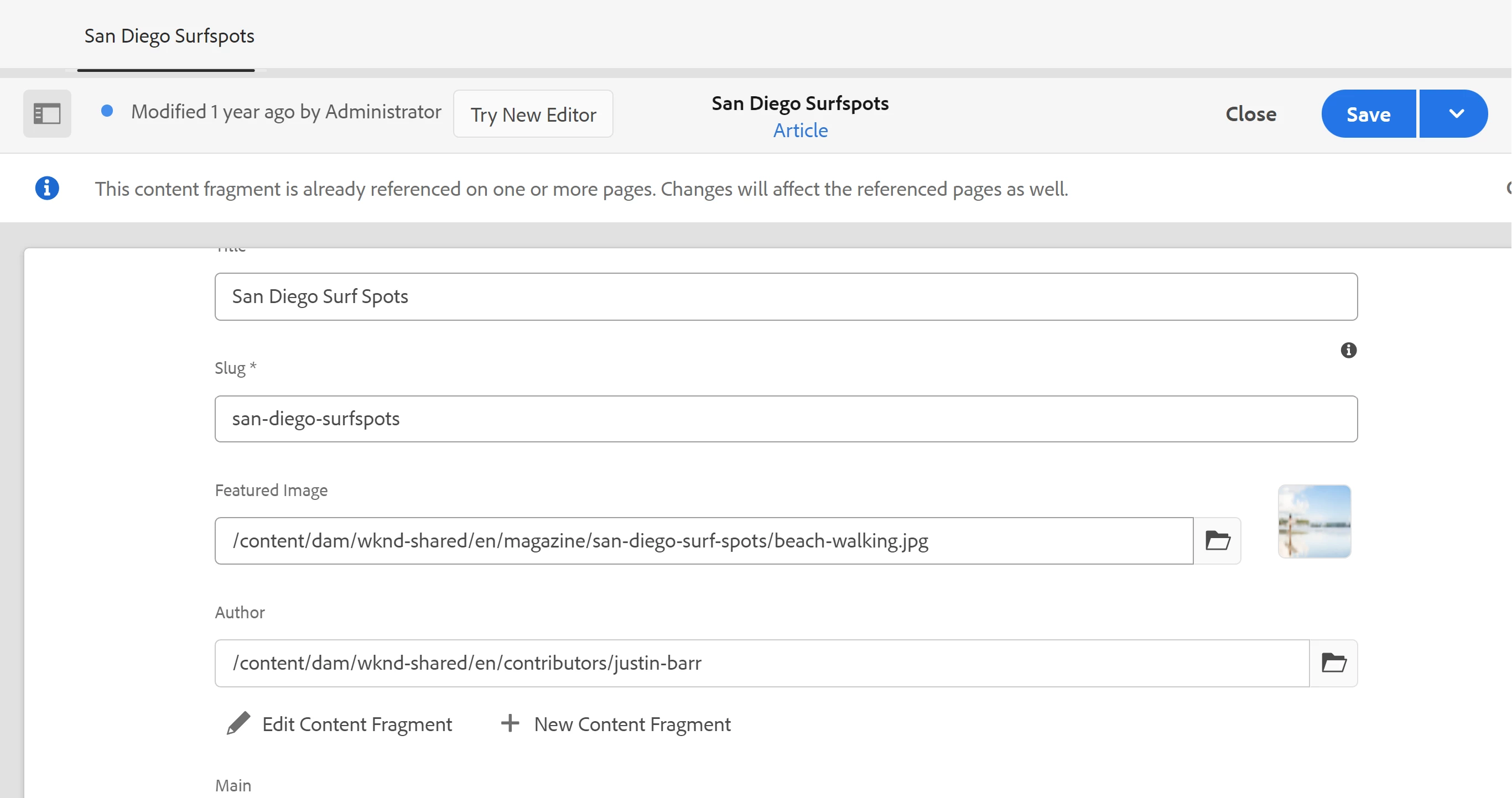
Task: Click the info icon above Slug field
Action: tap(1348, 350)
